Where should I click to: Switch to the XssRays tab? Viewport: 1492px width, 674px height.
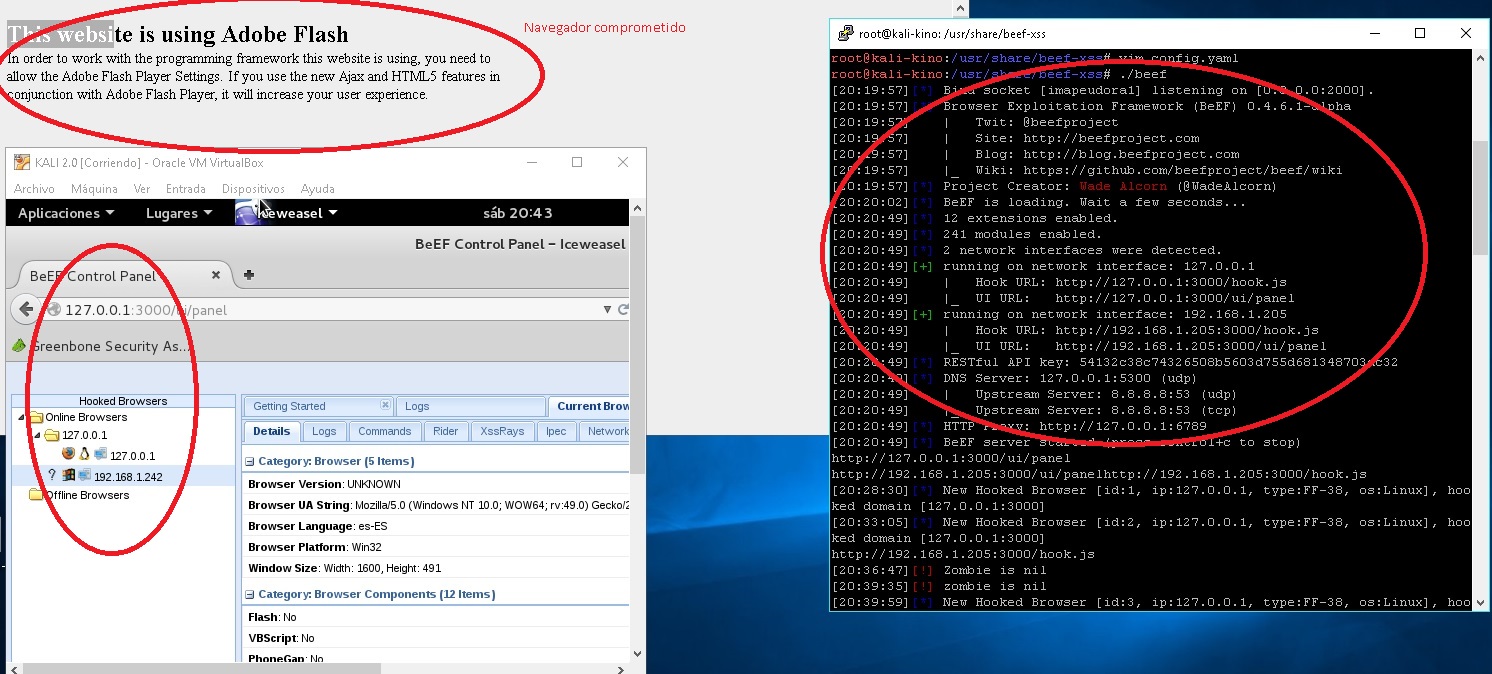[502, 431]
